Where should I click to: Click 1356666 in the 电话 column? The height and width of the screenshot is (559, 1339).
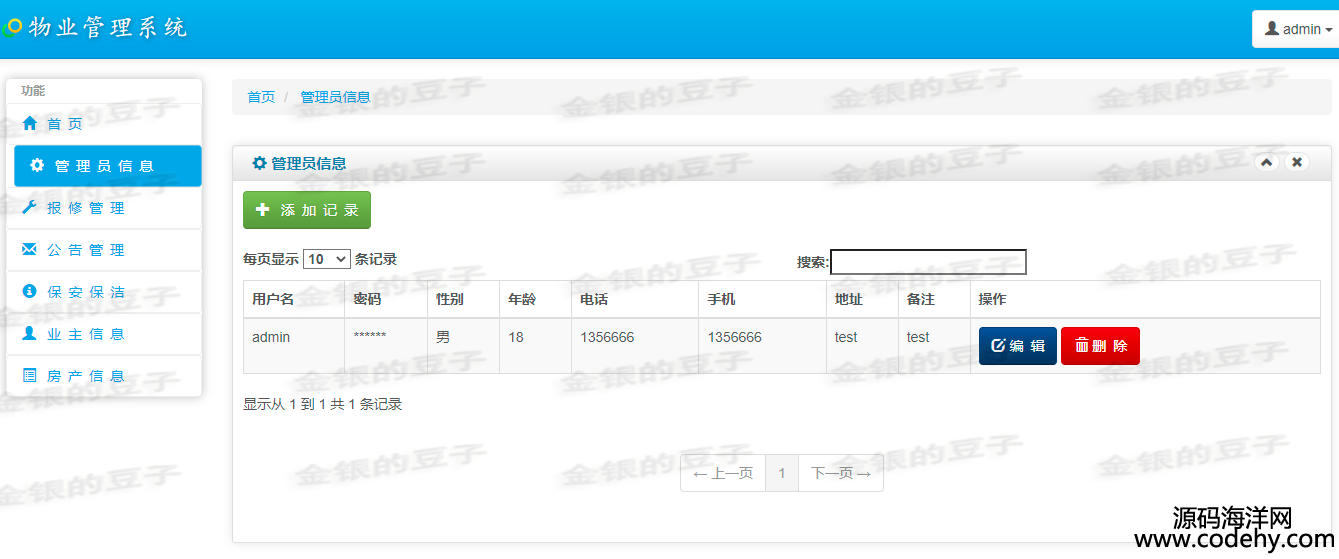(x=635, y=346)
